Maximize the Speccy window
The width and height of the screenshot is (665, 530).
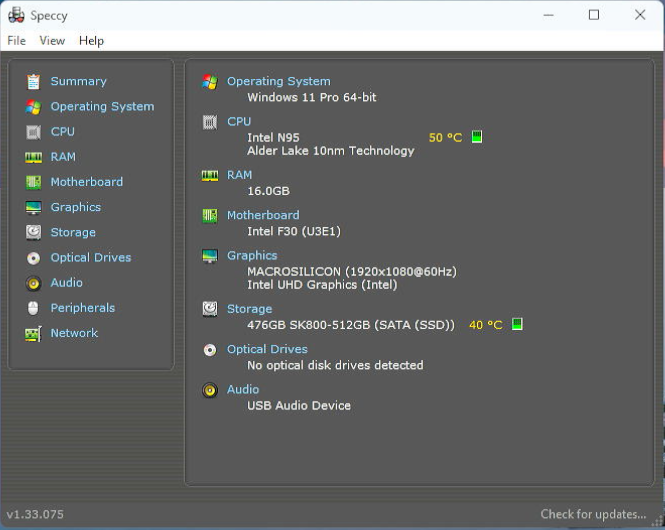[x=594, y=15]
